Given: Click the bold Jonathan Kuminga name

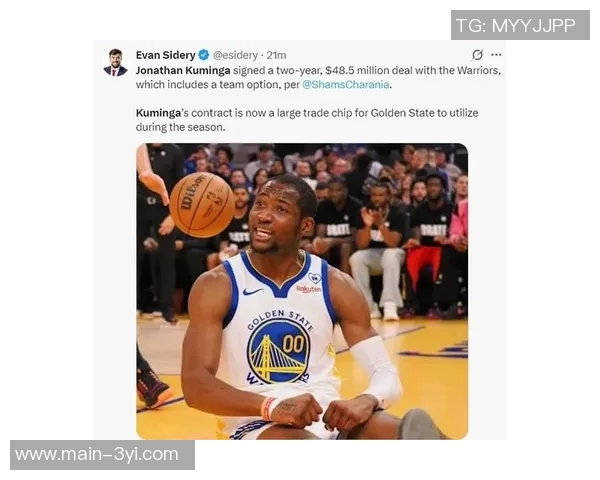Looking at the screenshot, I should click(x=183, y=70).
